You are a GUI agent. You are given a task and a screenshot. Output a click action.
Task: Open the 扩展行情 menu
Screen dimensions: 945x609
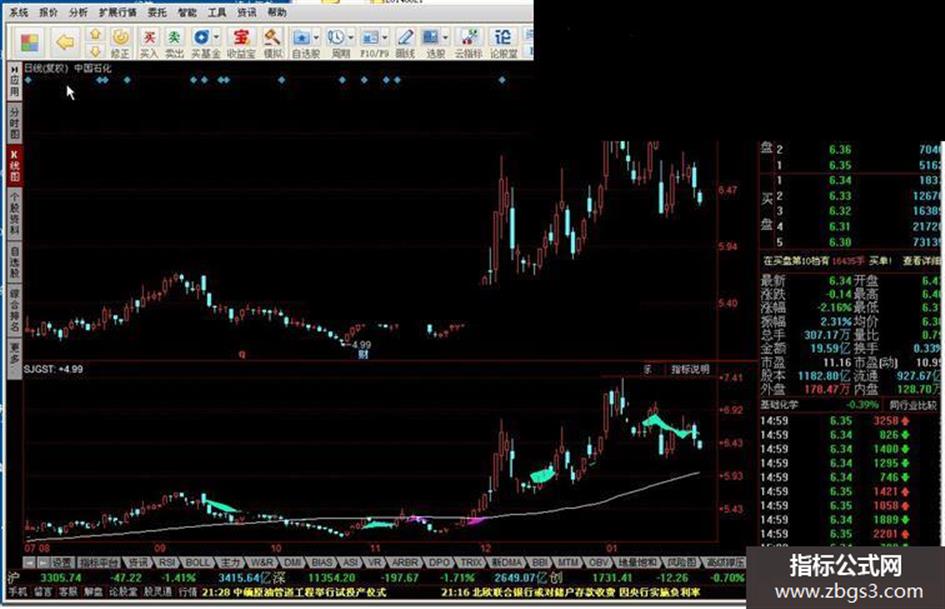(x=118, y=12)
